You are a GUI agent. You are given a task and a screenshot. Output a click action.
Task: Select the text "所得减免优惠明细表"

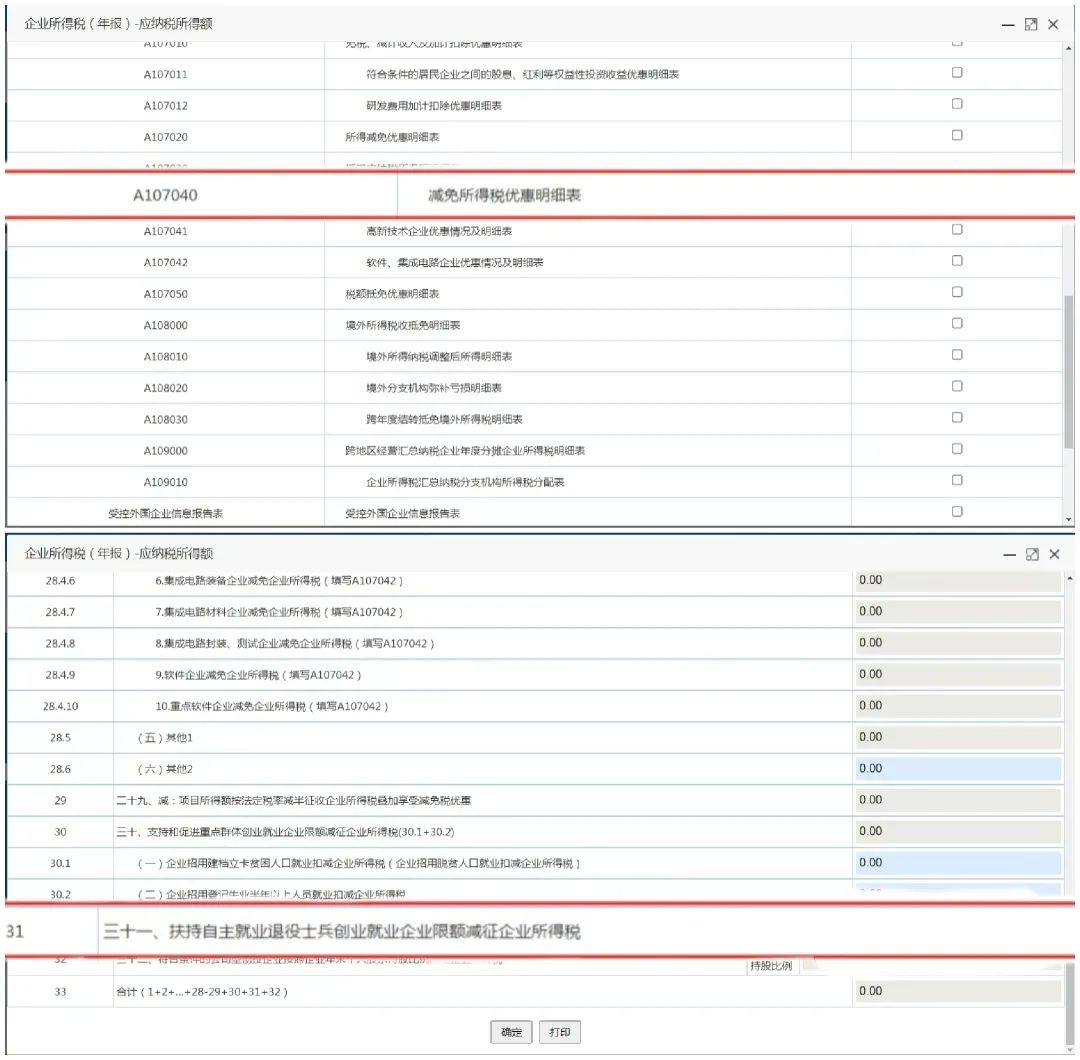(x=392, y=137)
